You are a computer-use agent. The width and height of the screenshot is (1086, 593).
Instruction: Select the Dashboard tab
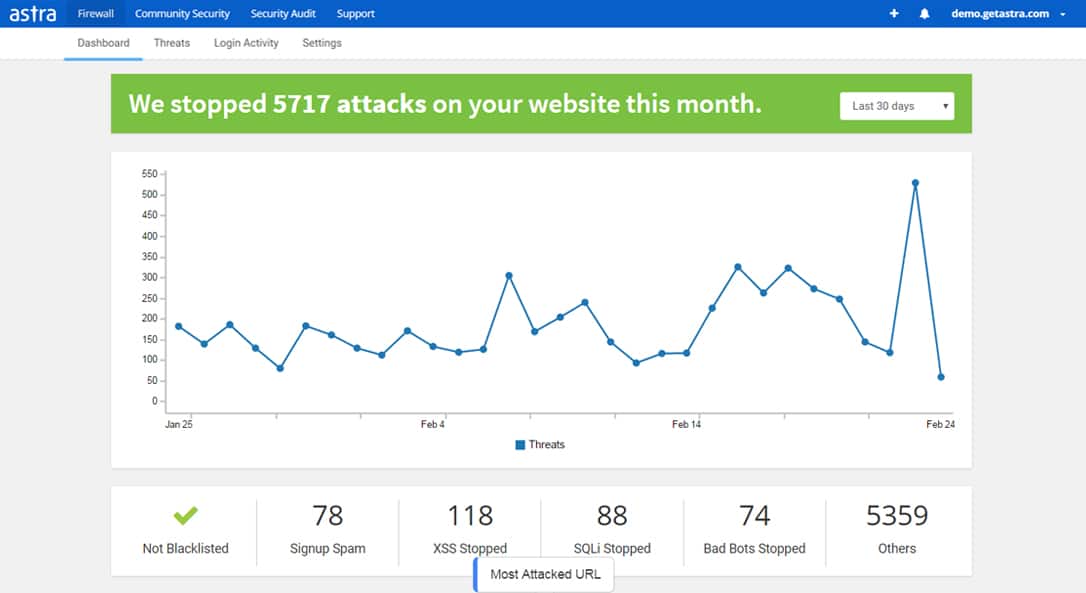click(103, 43)
